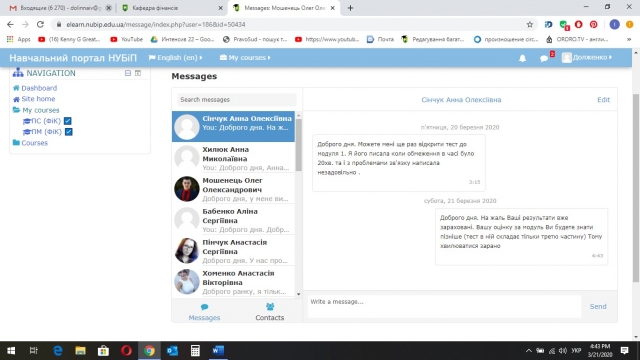Viewport: 640px width, 360px height.
Task: Click the volume icon in system tray
Action: tap(563, 351)
